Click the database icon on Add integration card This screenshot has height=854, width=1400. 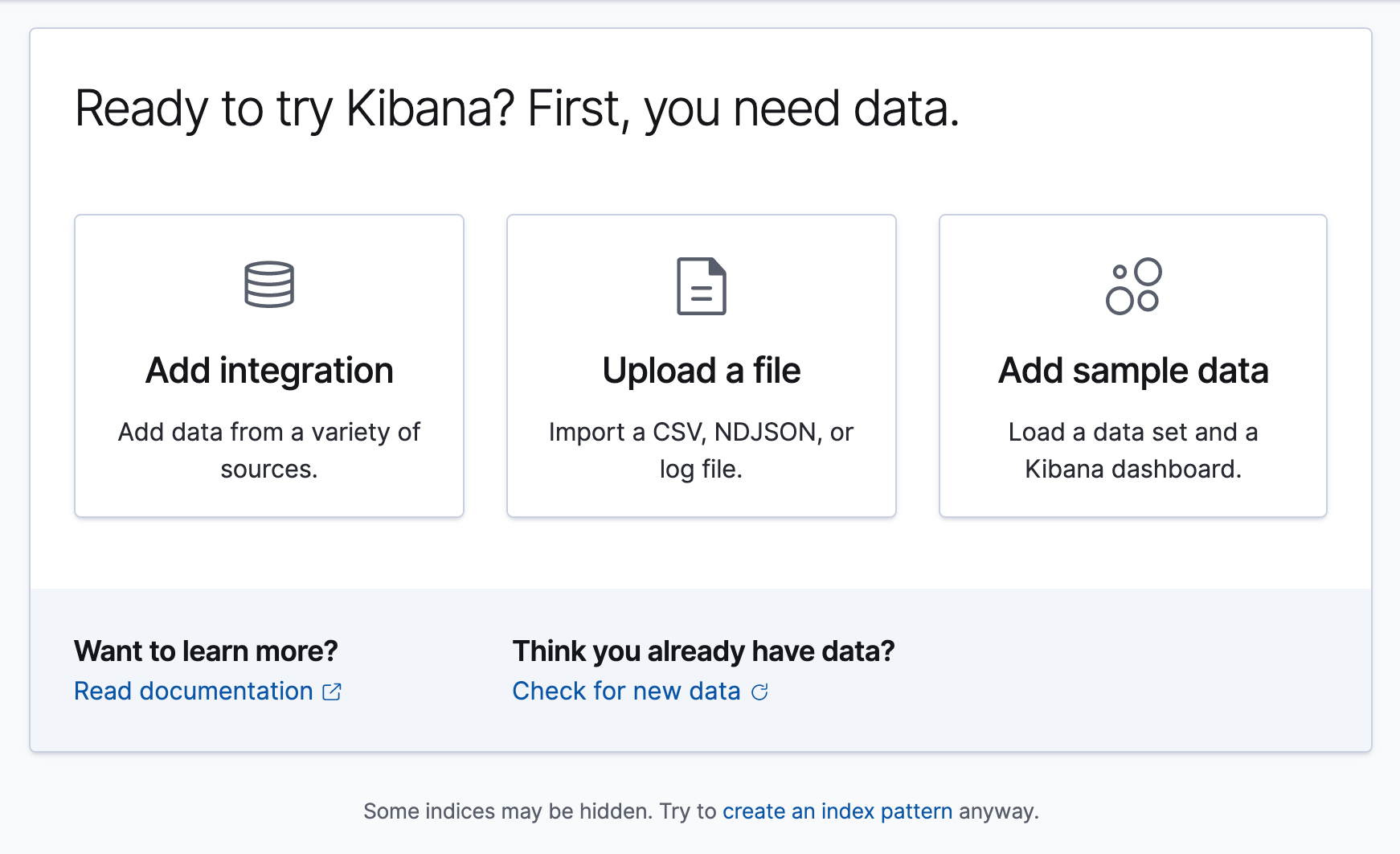268,285
